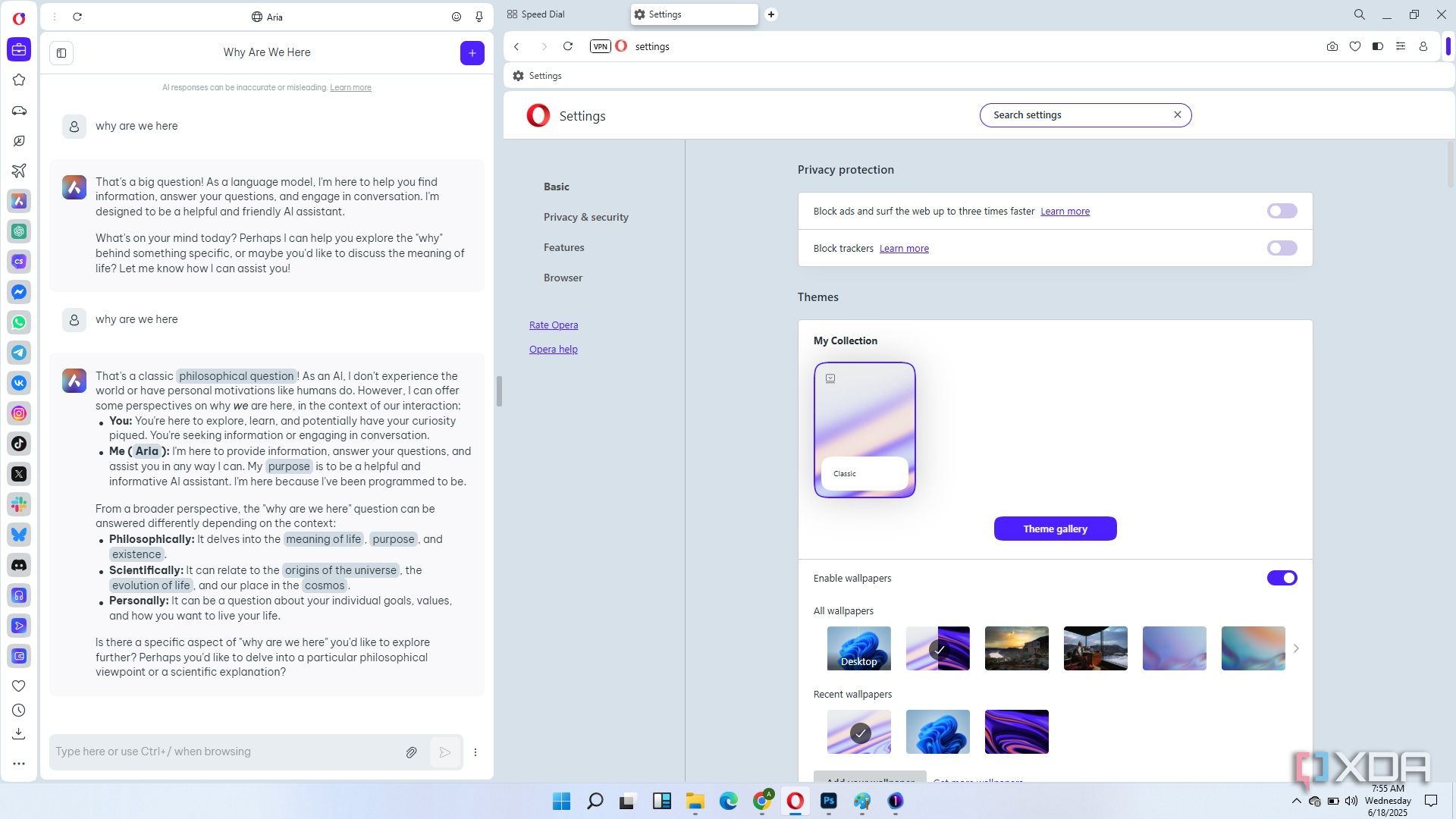This screenshot has height=819, width=1456.
Task: Choose the Desktop wallpaper thumbnail
Action: coord(858,648)
